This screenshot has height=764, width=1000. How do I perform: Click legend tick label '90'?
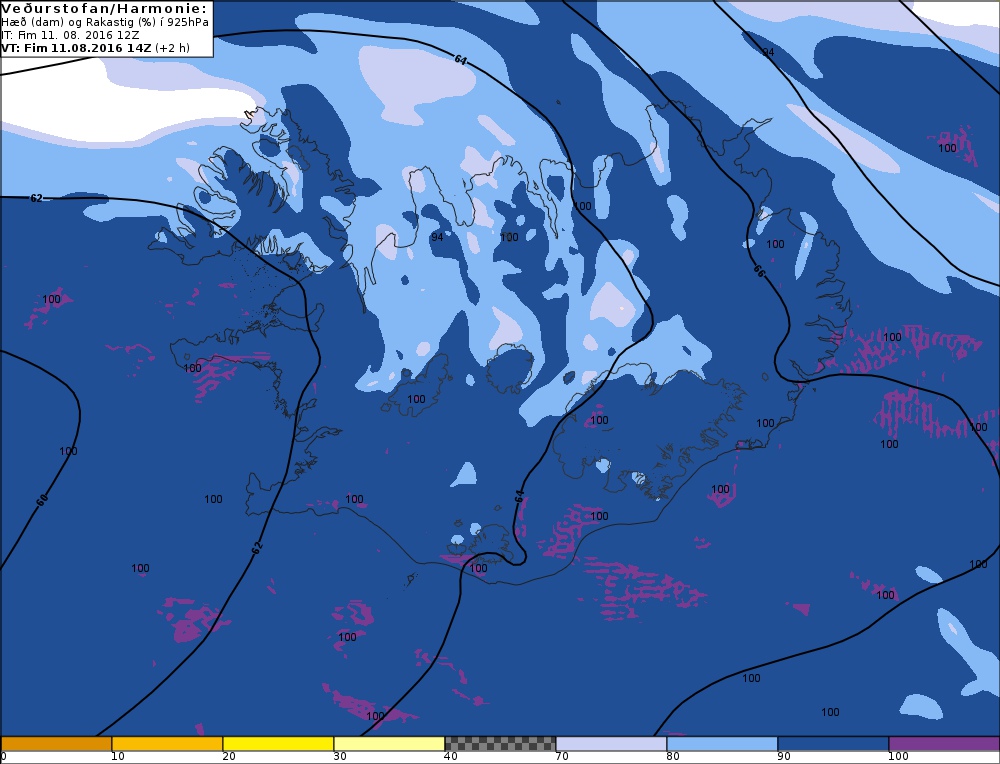click(784, 757)
